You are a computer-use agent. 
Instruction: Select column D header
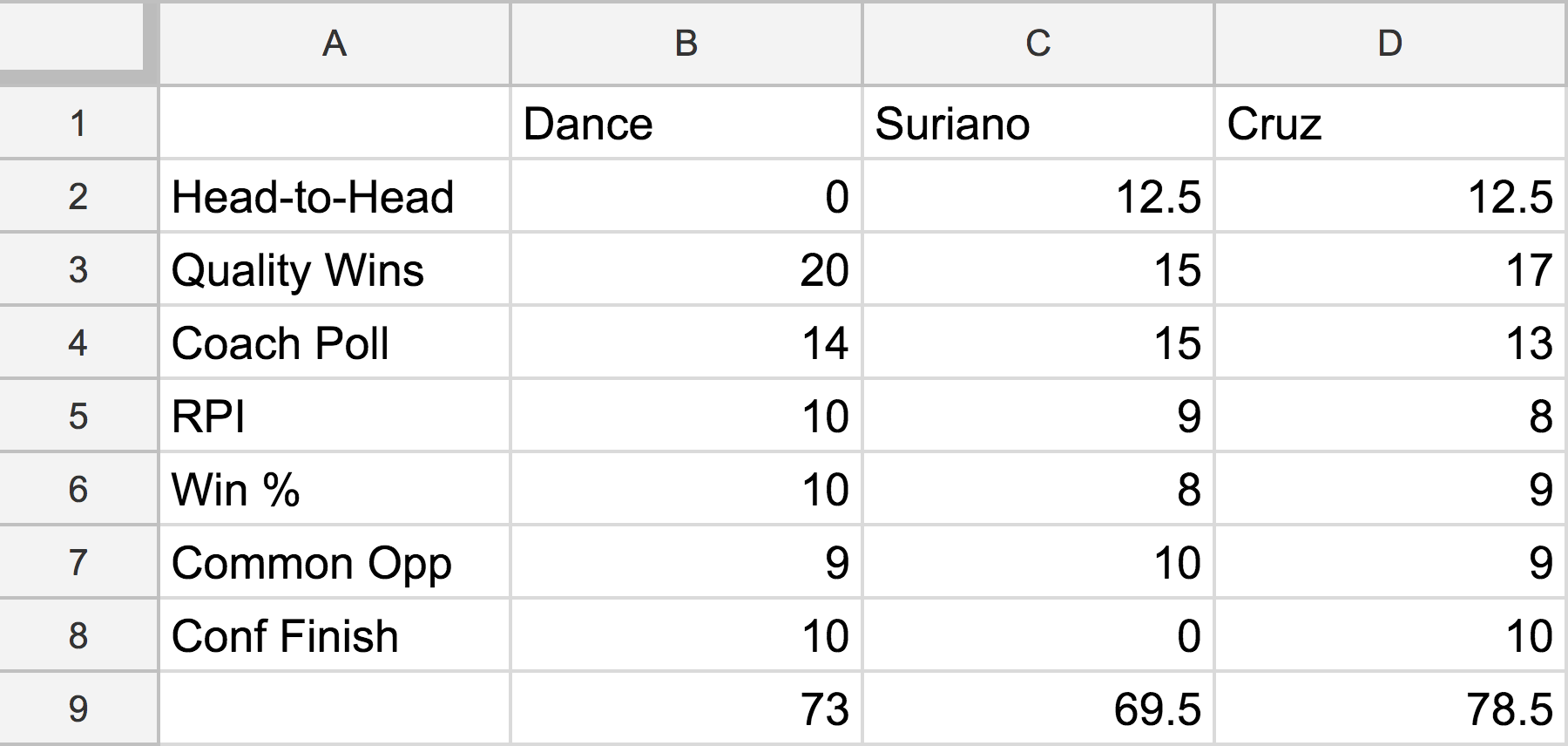[1391, 43]
